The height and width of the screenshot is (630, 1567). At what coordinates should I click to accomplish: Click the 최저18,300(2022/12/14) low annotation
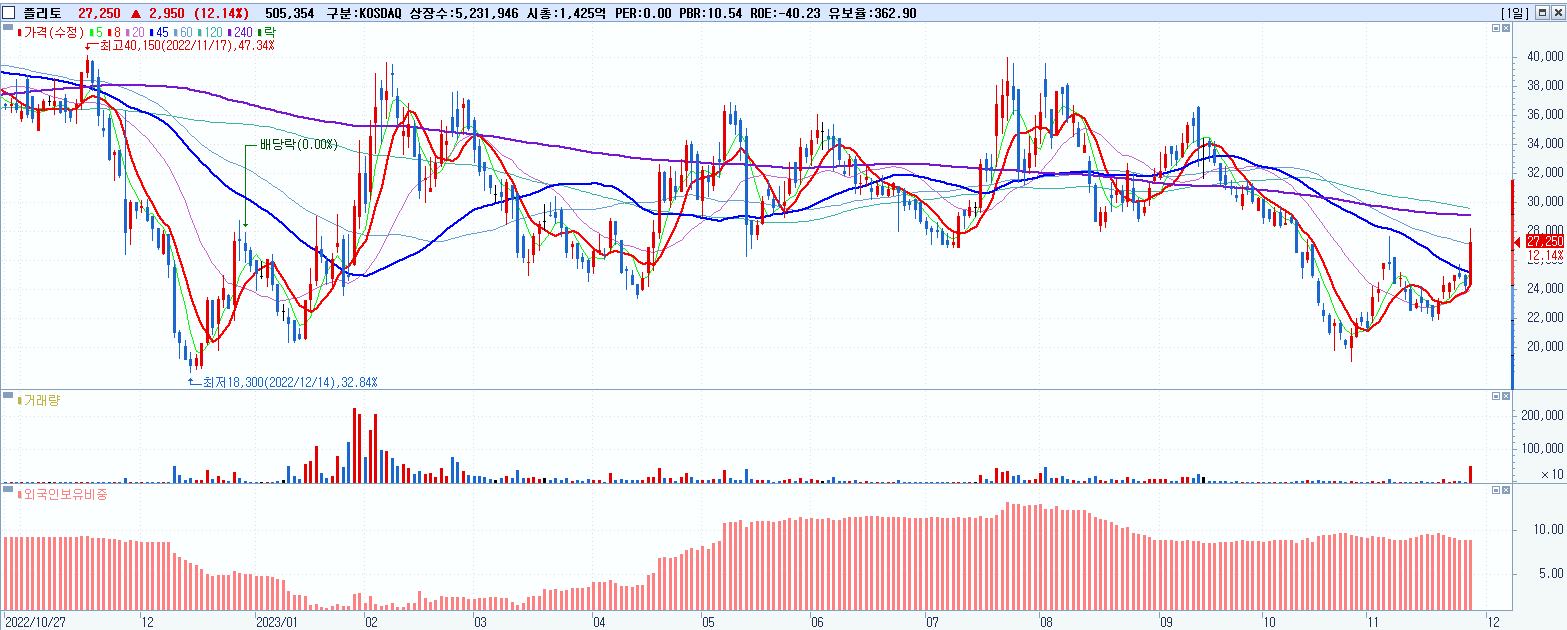(290, 382)
